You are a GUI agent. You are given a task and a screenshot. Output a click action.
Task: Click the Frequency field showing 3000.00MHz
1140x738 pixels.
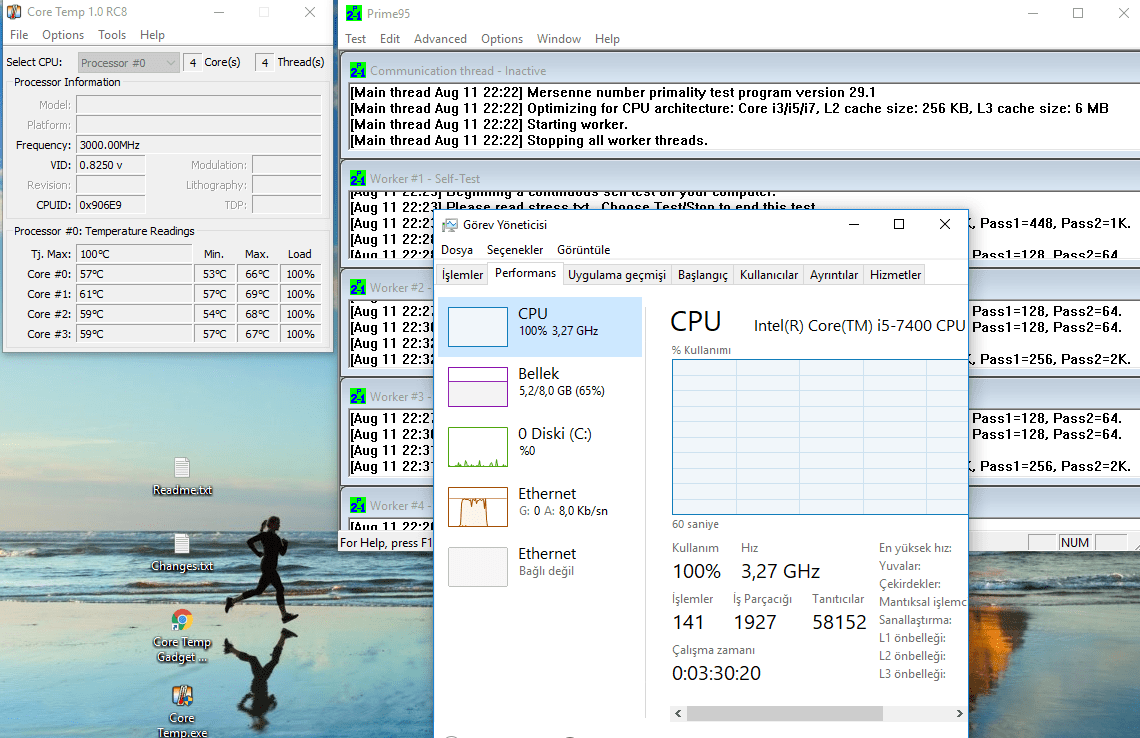click(198, 145)
